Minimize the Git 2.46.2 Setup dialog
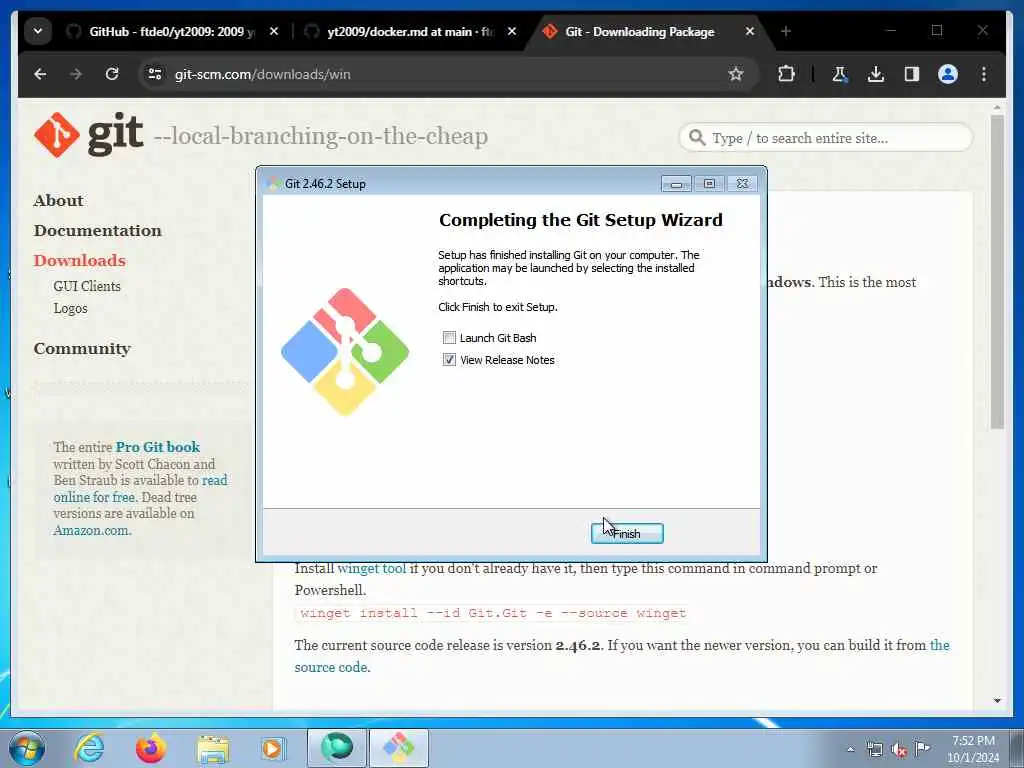Image resolution: width=1024 pixels, height=768 pixels. tap(677, 184)
